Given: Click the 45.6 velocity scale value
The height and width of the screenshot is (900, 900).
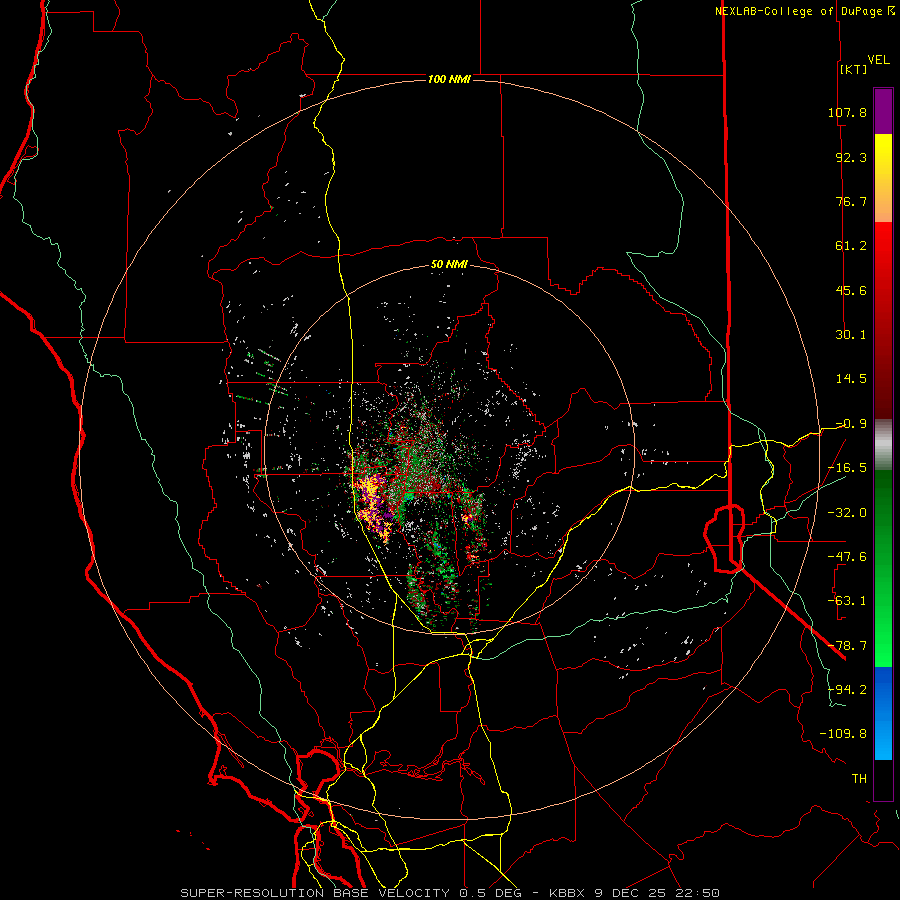Looking at the screenshot, I should click(x=851, y=290).
